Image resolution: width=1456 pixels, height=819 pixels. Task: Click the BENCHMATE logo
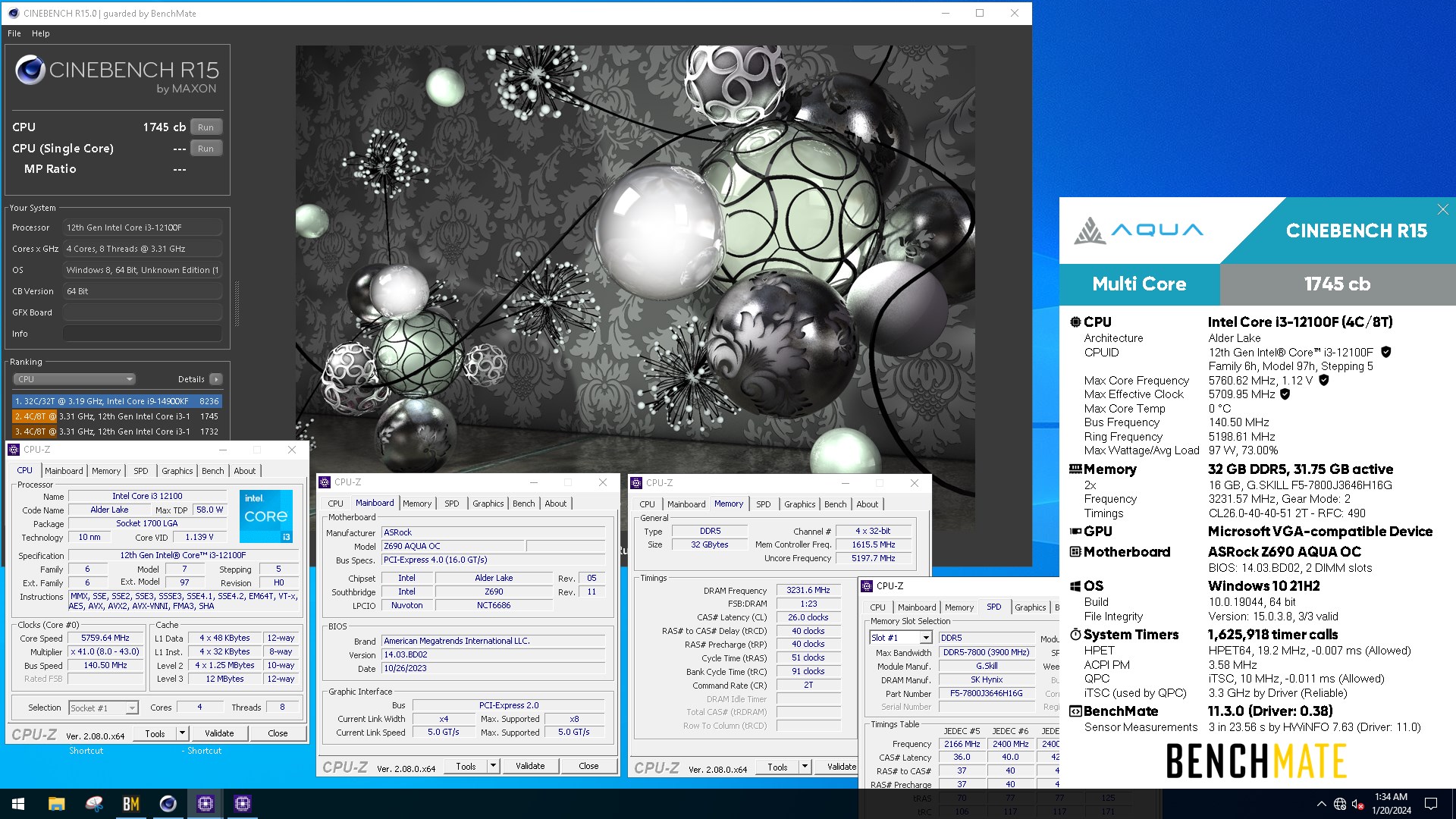(1256, 761)
